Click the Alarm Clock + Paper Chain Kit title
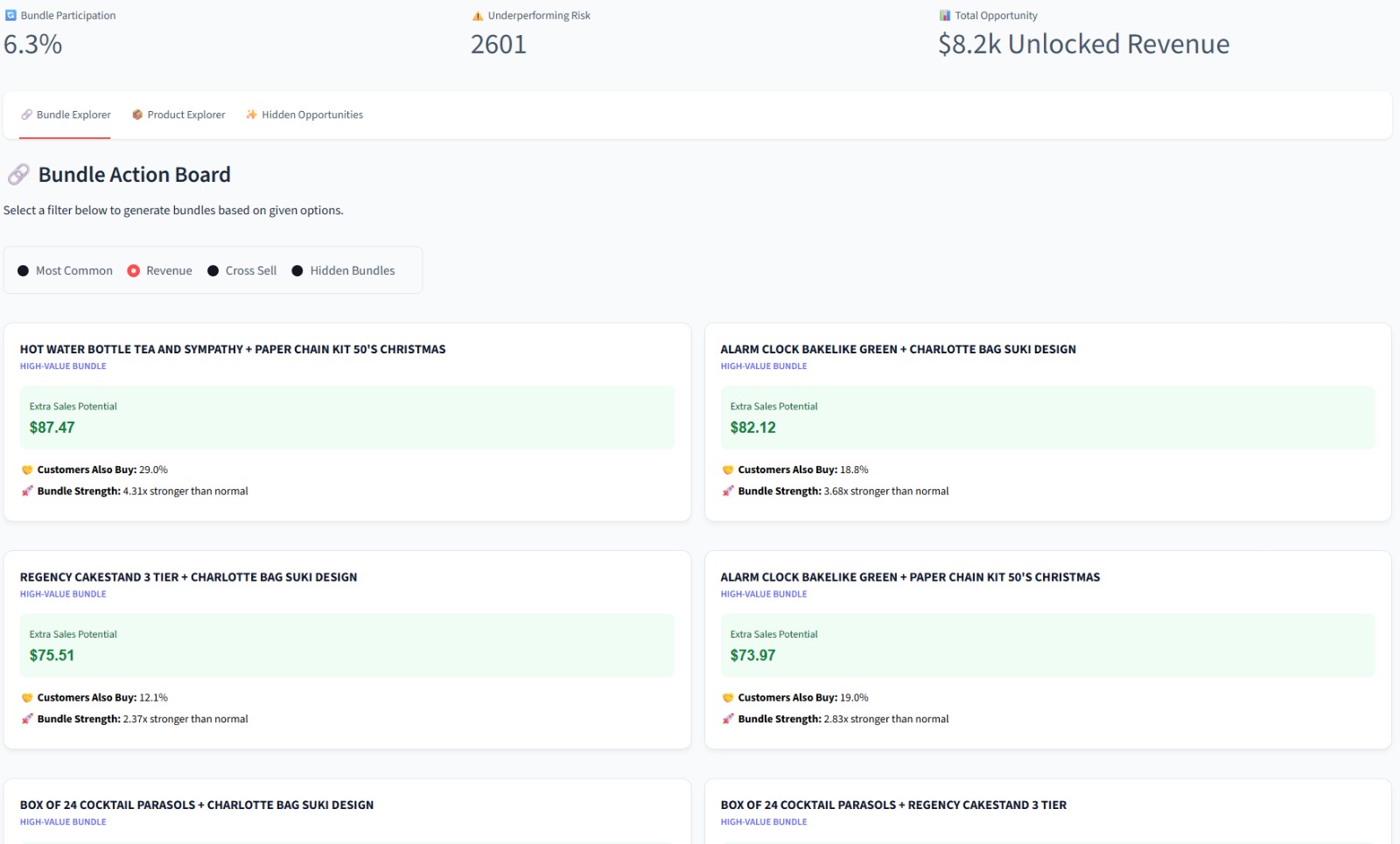 (910, 577)
